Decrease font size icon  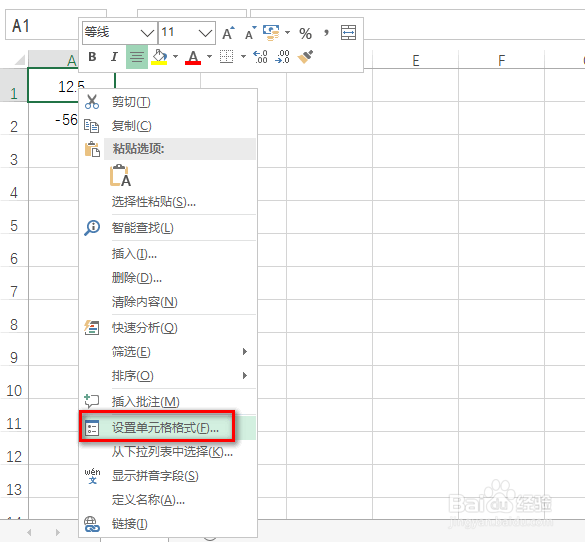(250, 33)
